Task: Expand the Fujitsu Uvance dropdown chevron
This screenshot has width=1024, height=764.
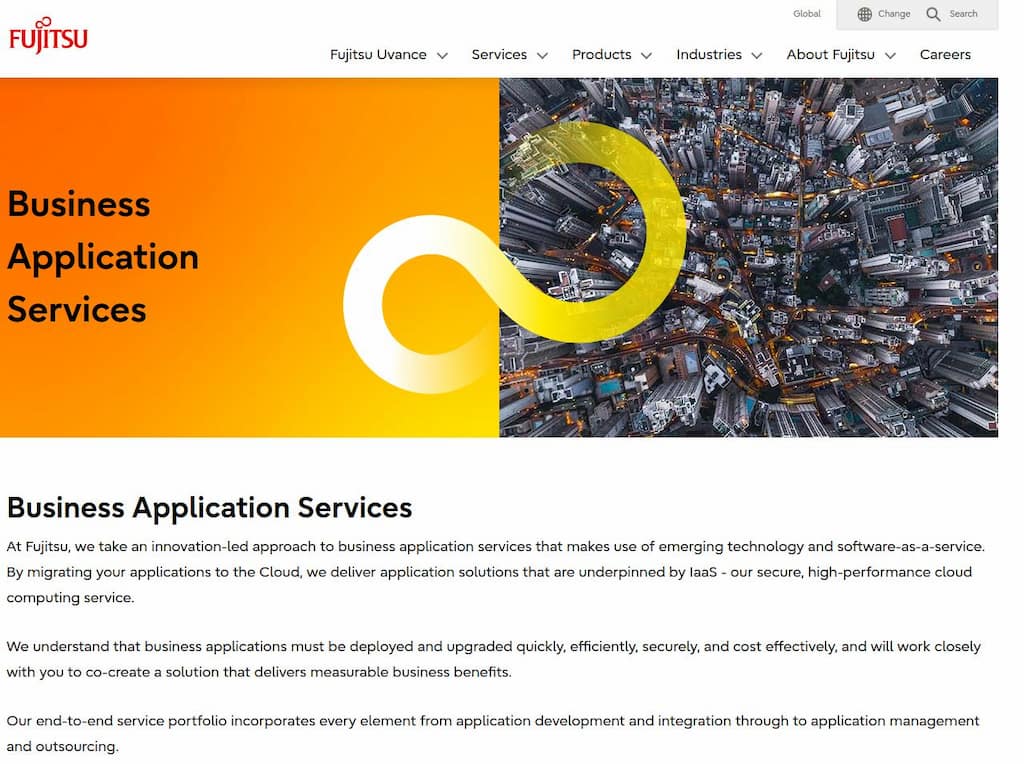Action: [445, 56]
